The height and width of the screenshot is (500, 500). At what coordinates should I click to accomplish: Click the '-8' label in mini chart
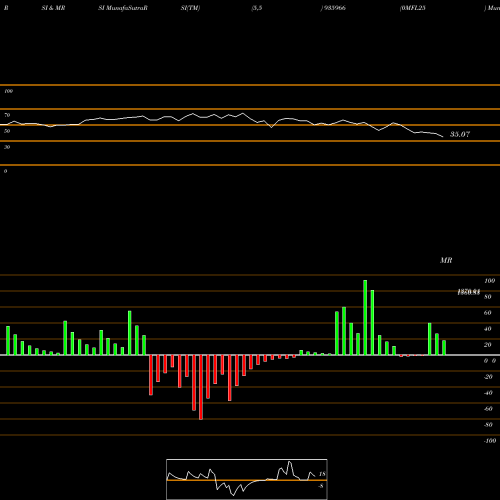[x=321, y=486]
